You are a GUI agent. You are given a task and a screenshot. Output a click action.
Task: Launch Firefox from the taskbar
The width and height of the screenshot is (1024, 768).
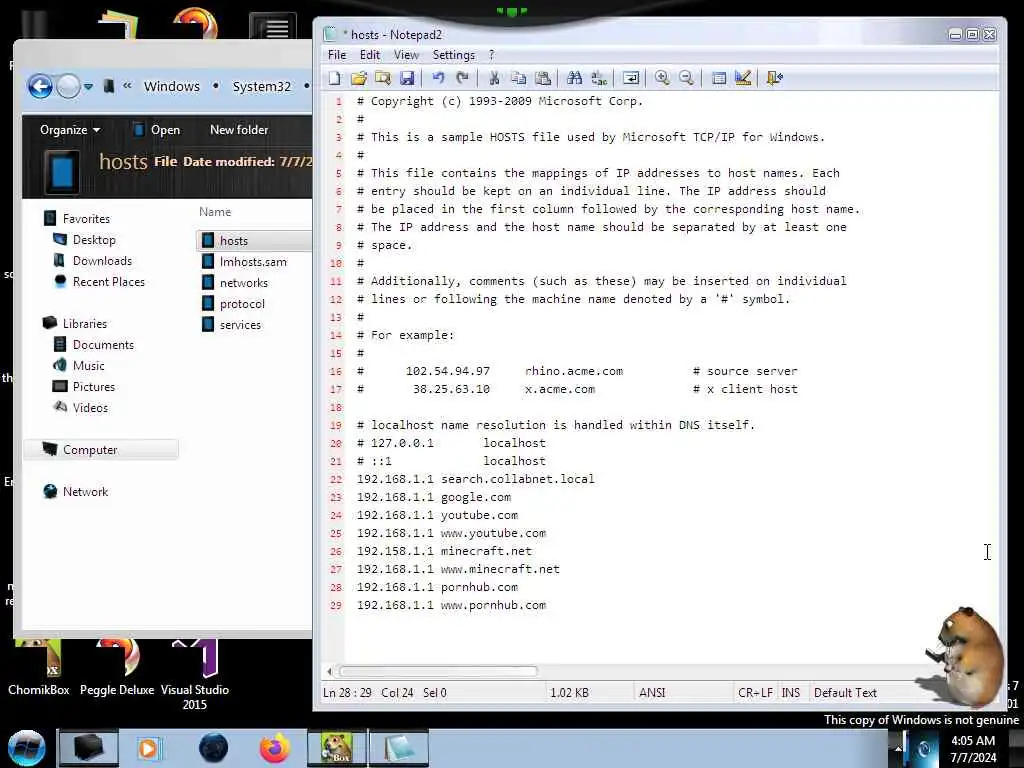pyautogui.click(x=275, y=748)
